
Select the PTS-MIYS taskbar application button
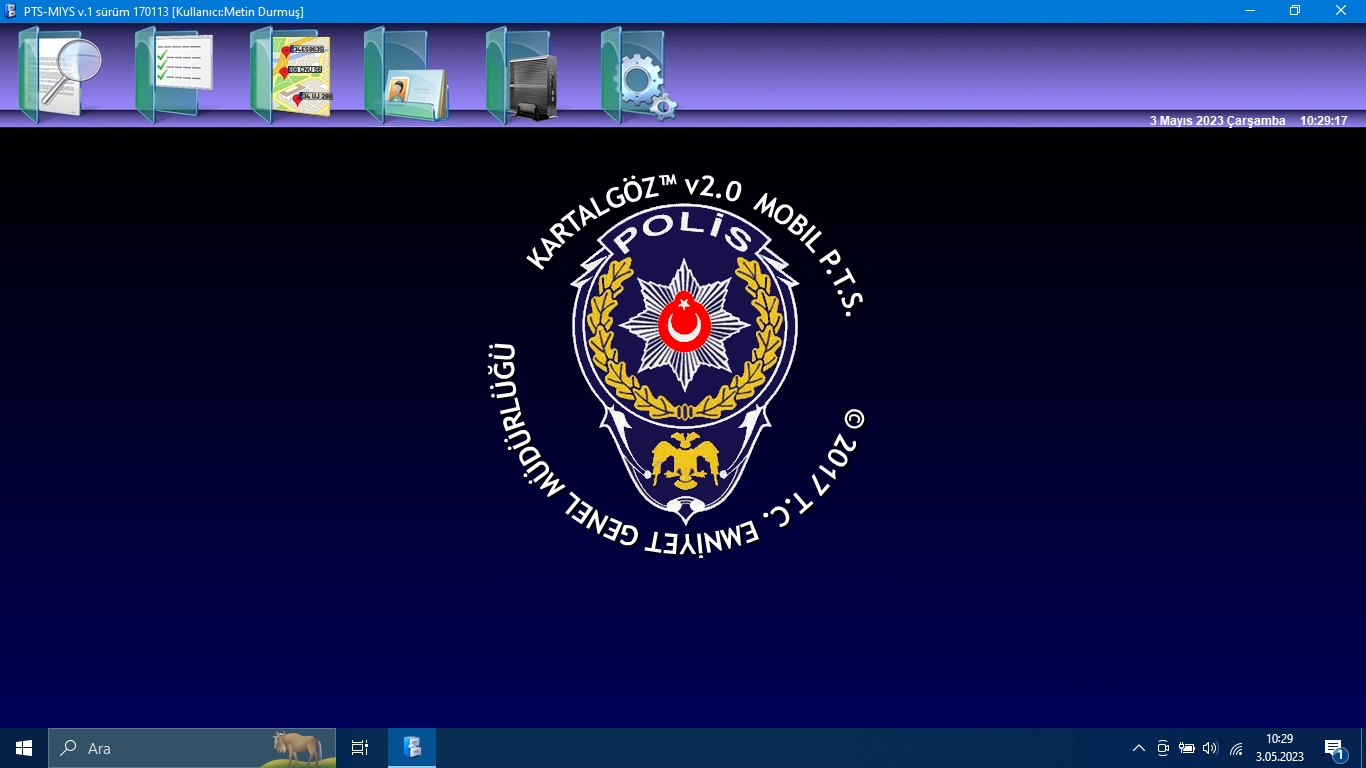pos(412,748)
